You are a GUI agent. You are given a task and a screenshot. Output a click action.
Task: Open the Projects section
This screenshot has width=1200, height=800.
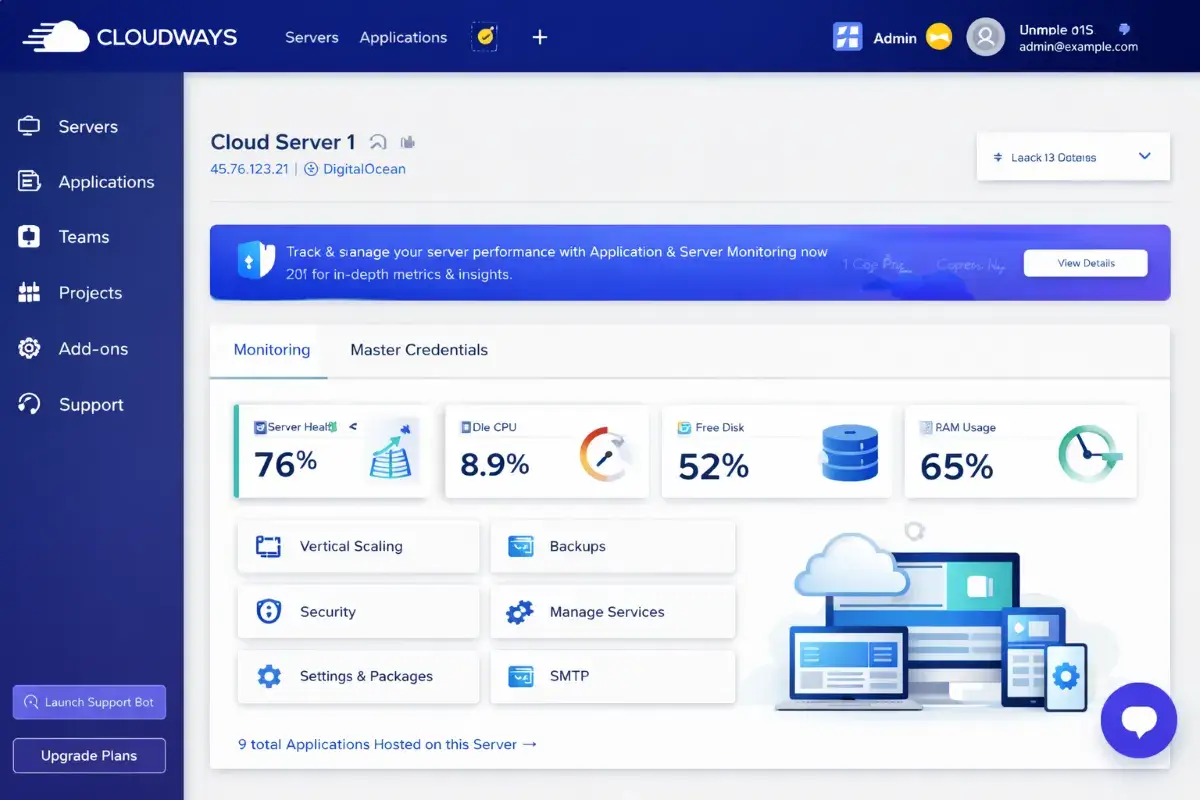click(30, 292)
